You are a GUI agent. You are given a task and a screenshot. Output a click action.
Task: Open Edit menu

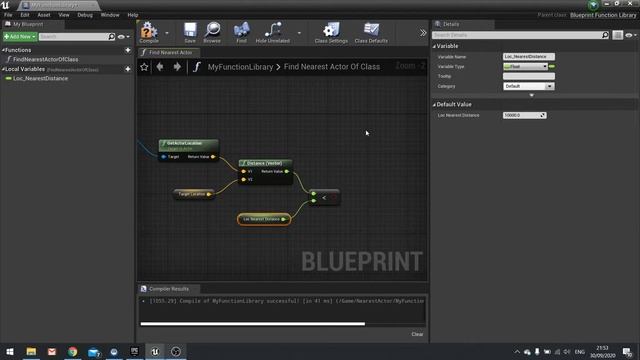tap(25, 15)
